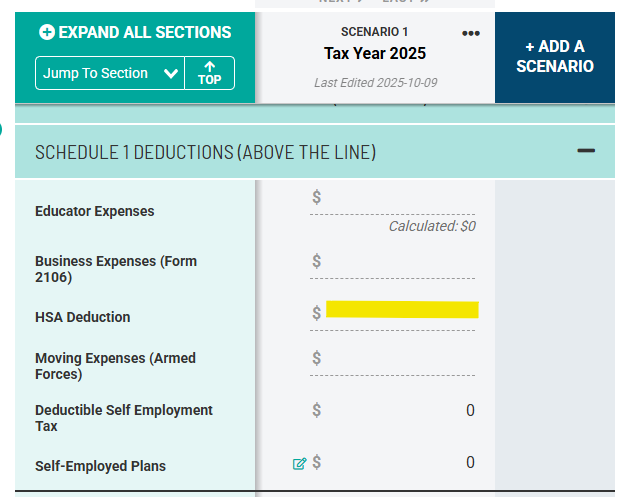Click the Self-Employed Plans edit icon
This screenshot has width=621, height=497.
tap(299, 463)
